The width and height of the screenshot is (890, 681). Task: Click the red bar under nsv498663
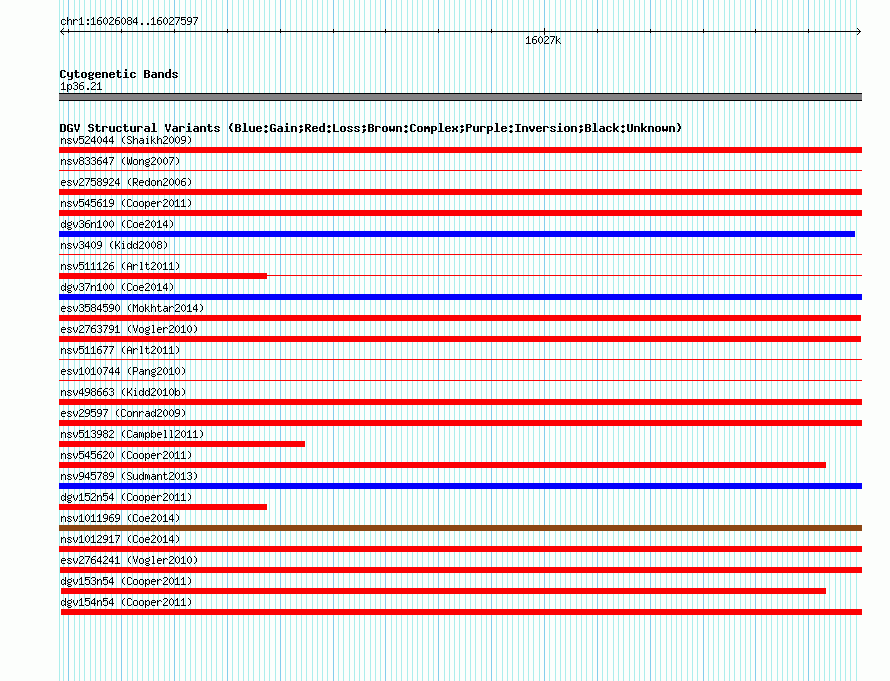pyautogui.click(x=460, y=402)
